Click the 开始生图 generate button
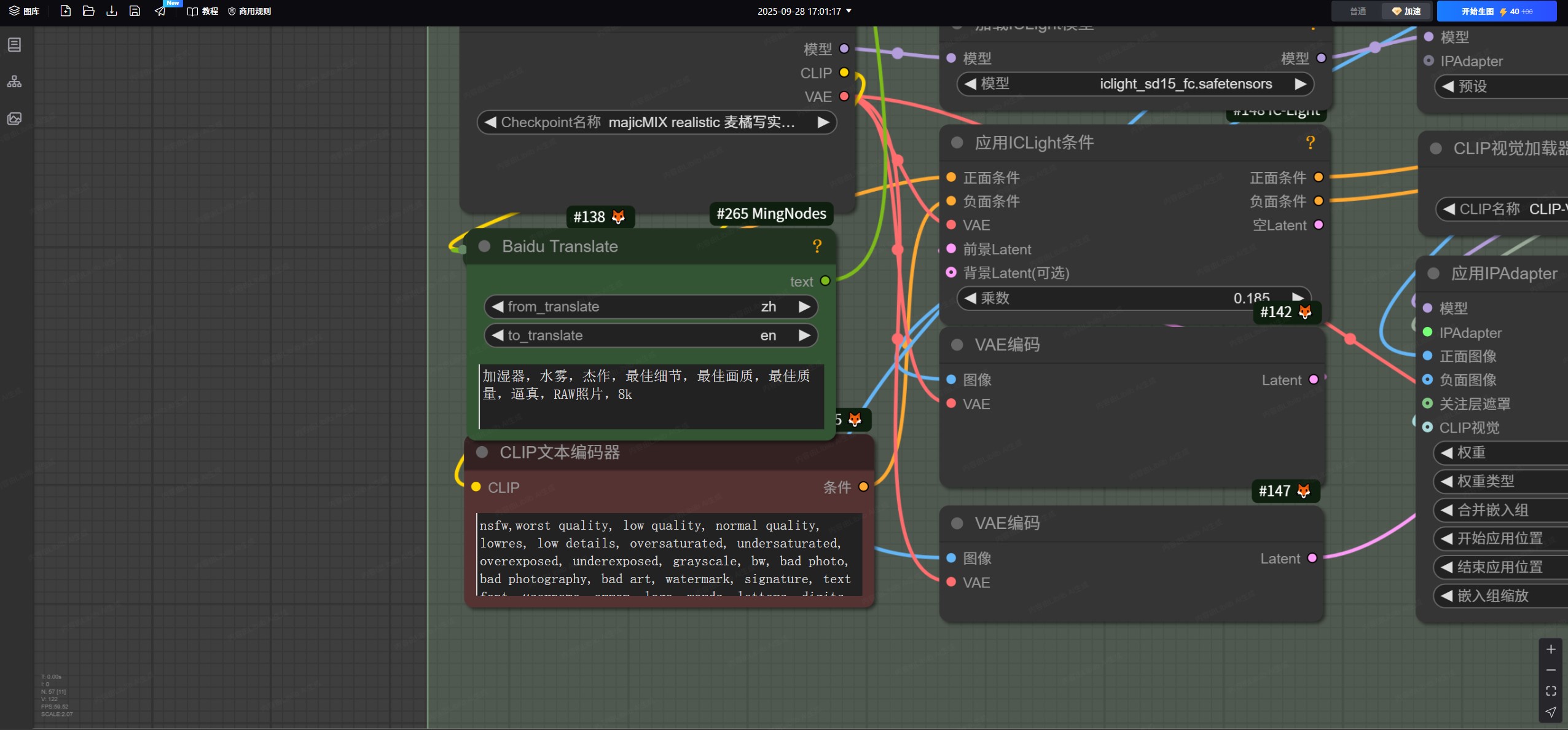The height and width of the screenshot is (730, 1568). tap(1496, 11)
